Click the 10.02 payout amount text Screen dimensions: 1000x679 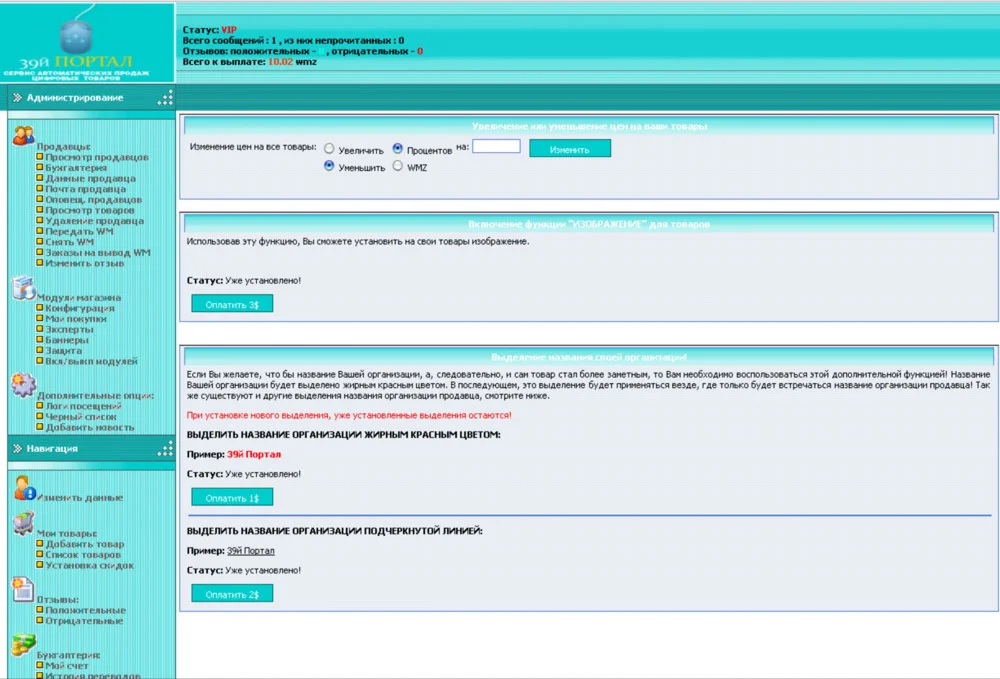pos(281,62)
